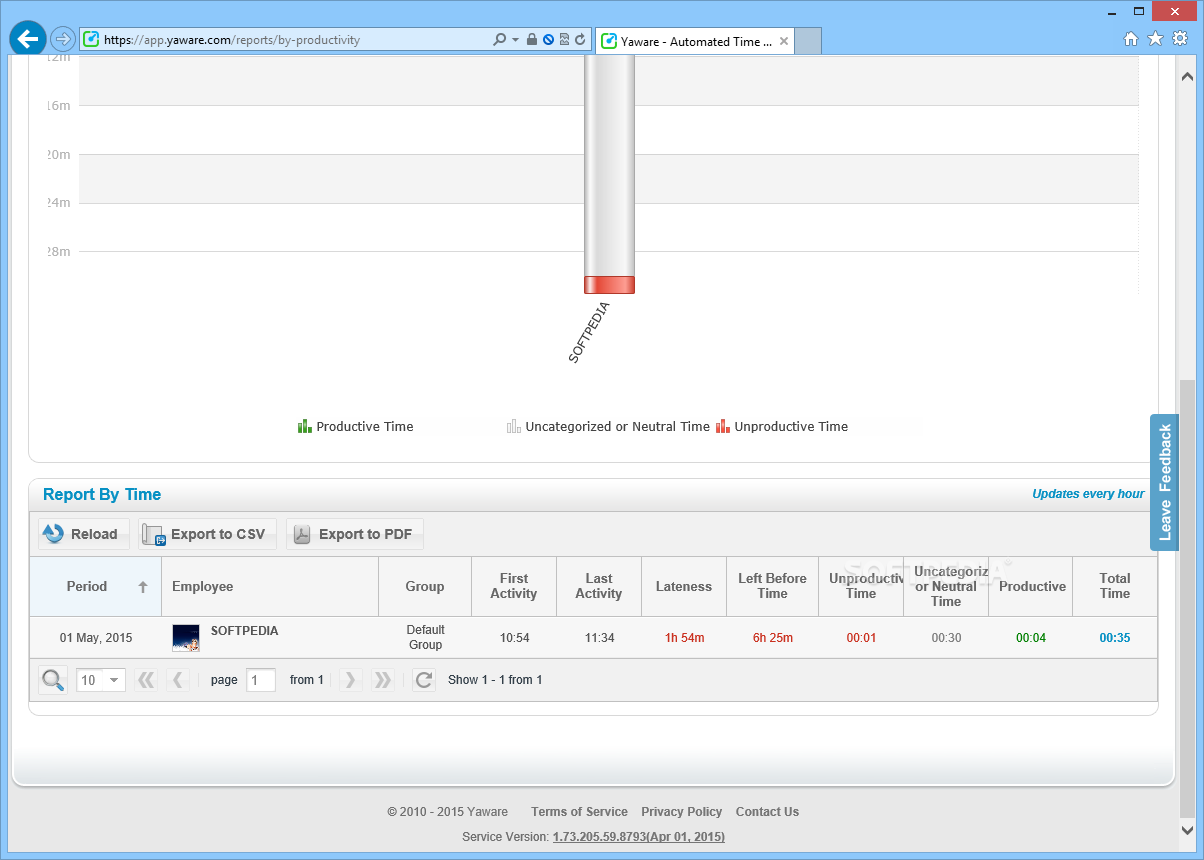Click the Employee column header
1204x860 pixels.
270,586
